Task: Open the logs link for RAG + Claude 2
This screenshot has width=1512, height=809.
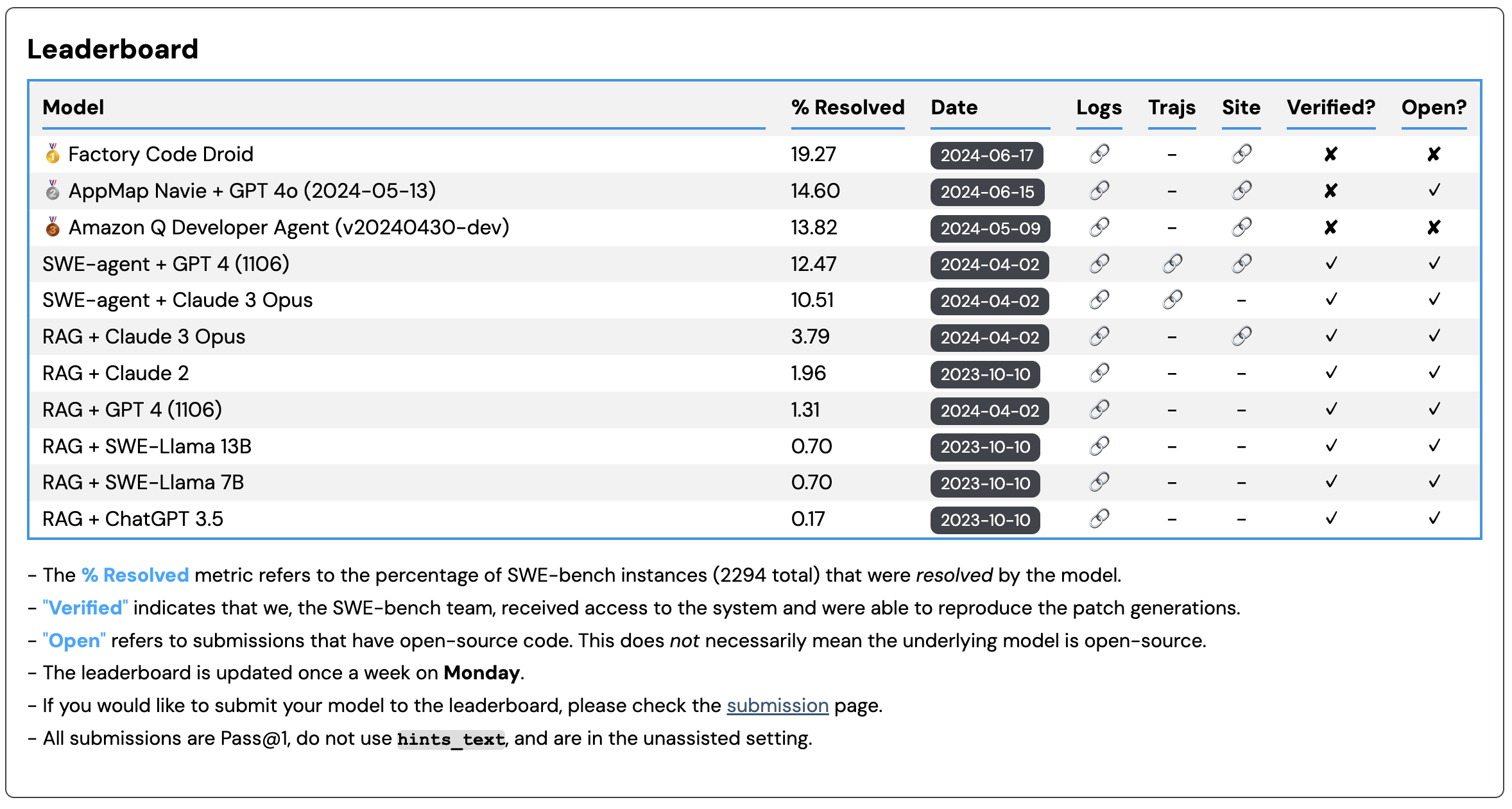Action: (1099, 373)
